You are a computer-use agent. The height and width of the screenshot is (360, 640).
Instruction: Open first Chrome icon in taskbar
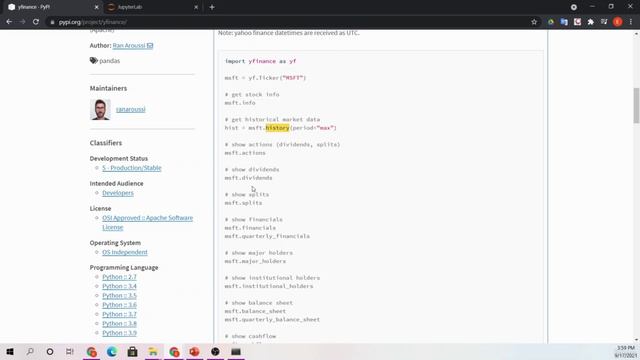point(91,351)
